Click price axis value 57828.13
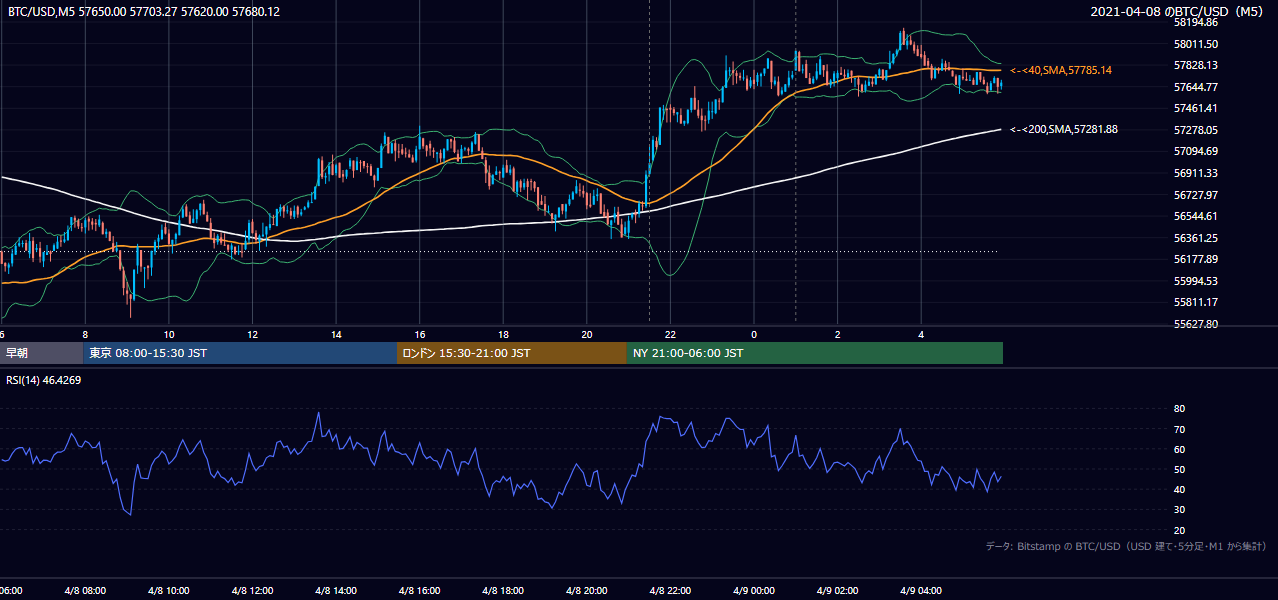The height and width of the screenshot is (600, 1278). pos(1196,65)
